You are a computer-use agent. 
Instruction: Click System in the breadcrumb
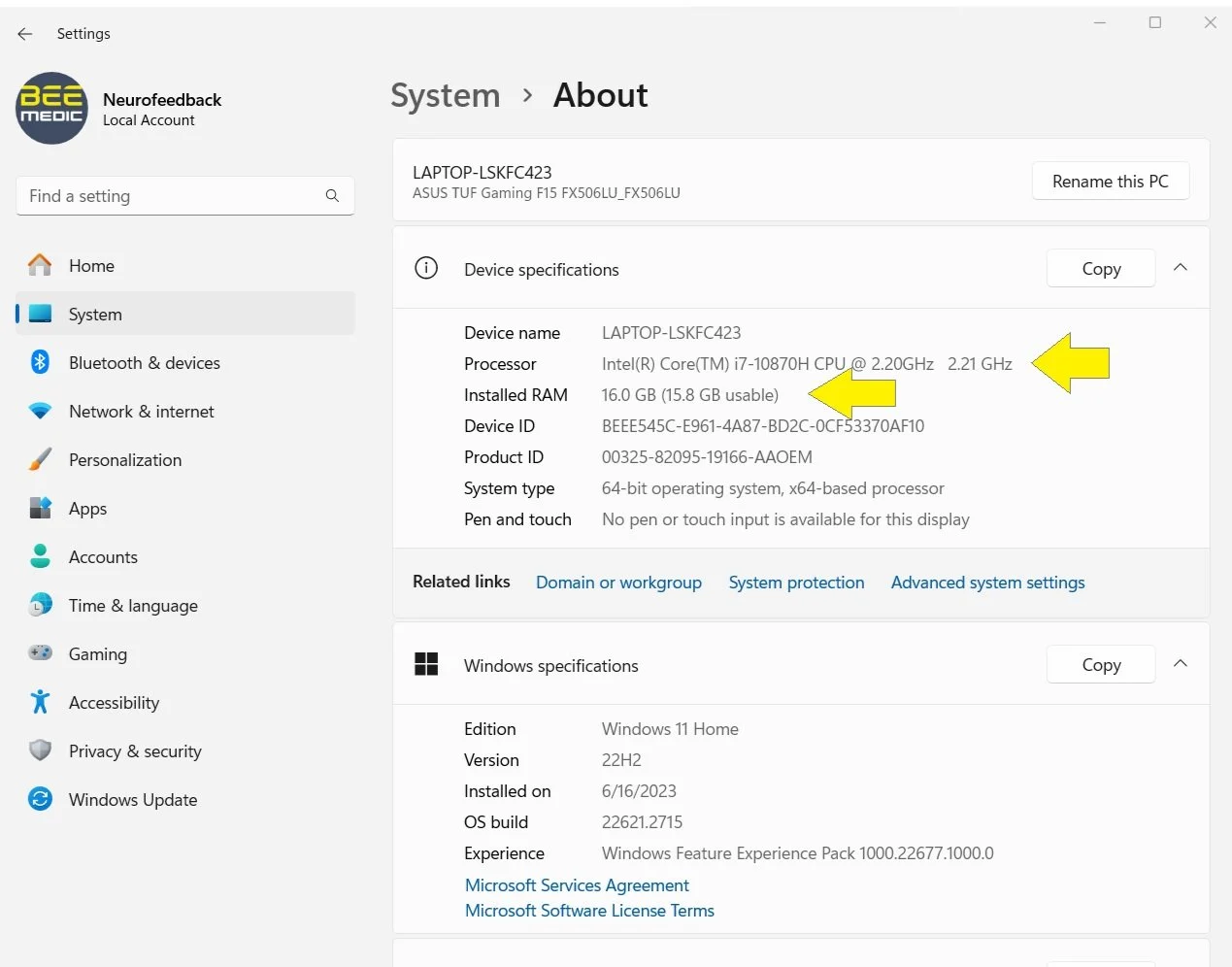445,95
